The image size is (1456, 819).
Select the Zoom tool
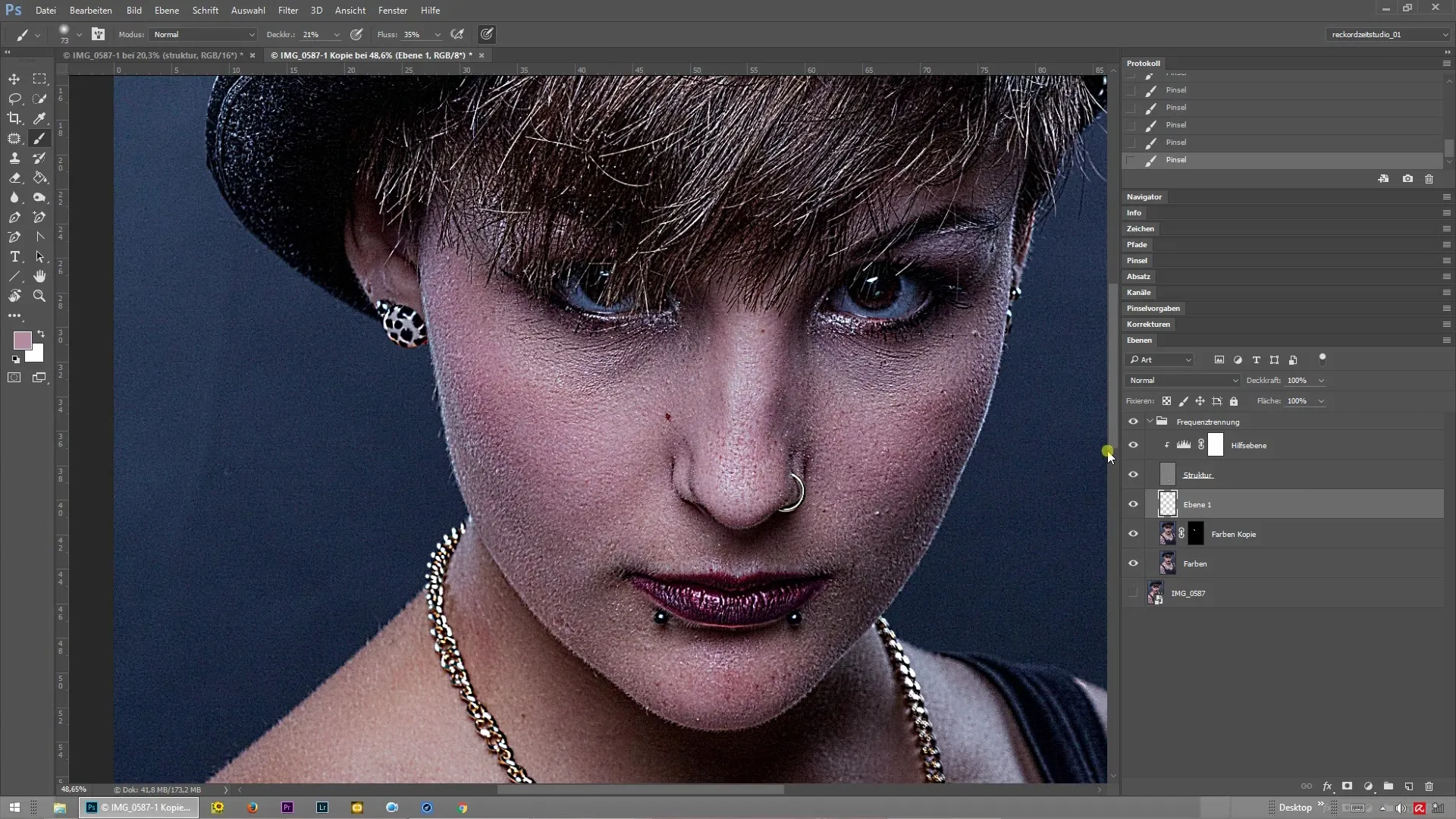tap(39, 296)
